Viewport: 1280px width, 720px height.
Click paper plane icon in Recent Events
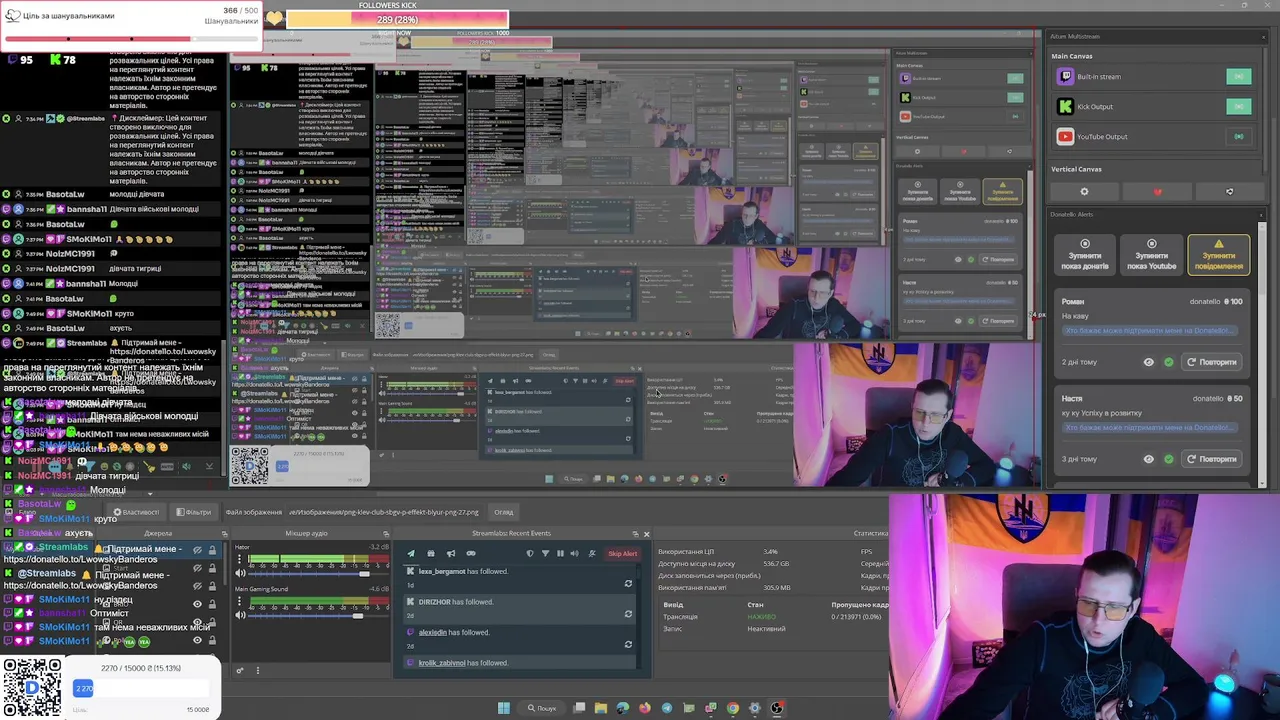[x=411, y=553]
